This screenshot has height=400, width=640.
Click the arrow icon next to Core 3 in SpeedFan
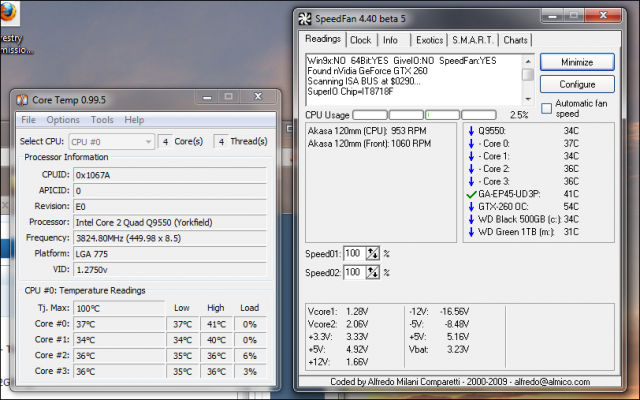point(471,182)
